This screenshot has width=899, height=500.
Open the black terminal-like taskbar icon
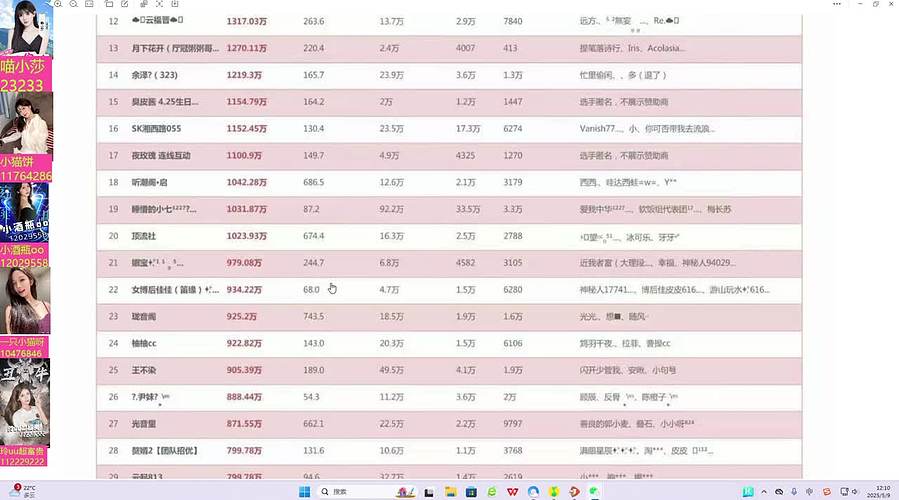pos(429,492)
